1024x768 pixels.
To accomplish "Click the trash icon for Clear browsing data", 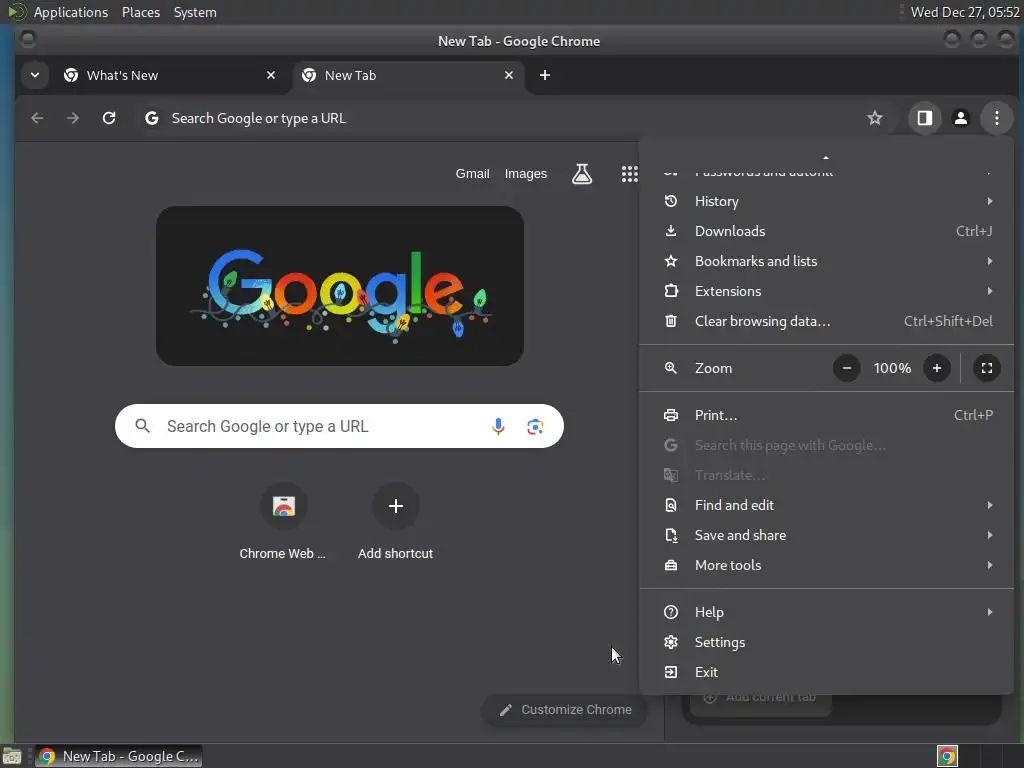I will (671, 321).
